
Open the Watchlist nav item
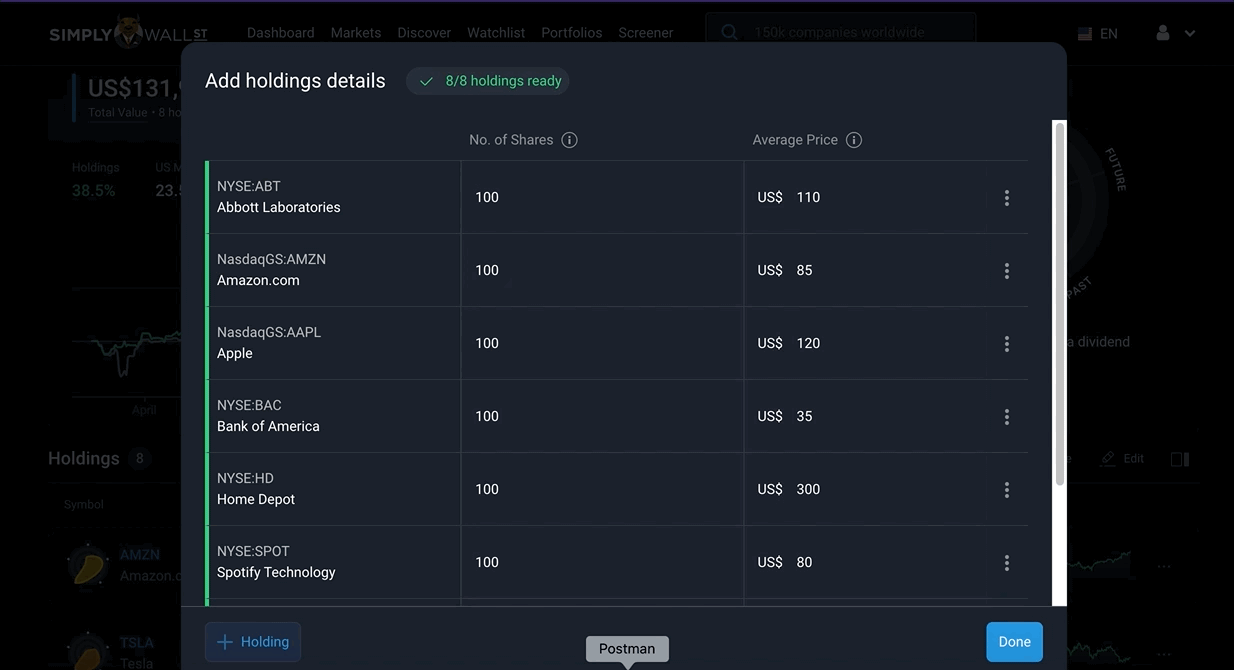pos(496,33)
